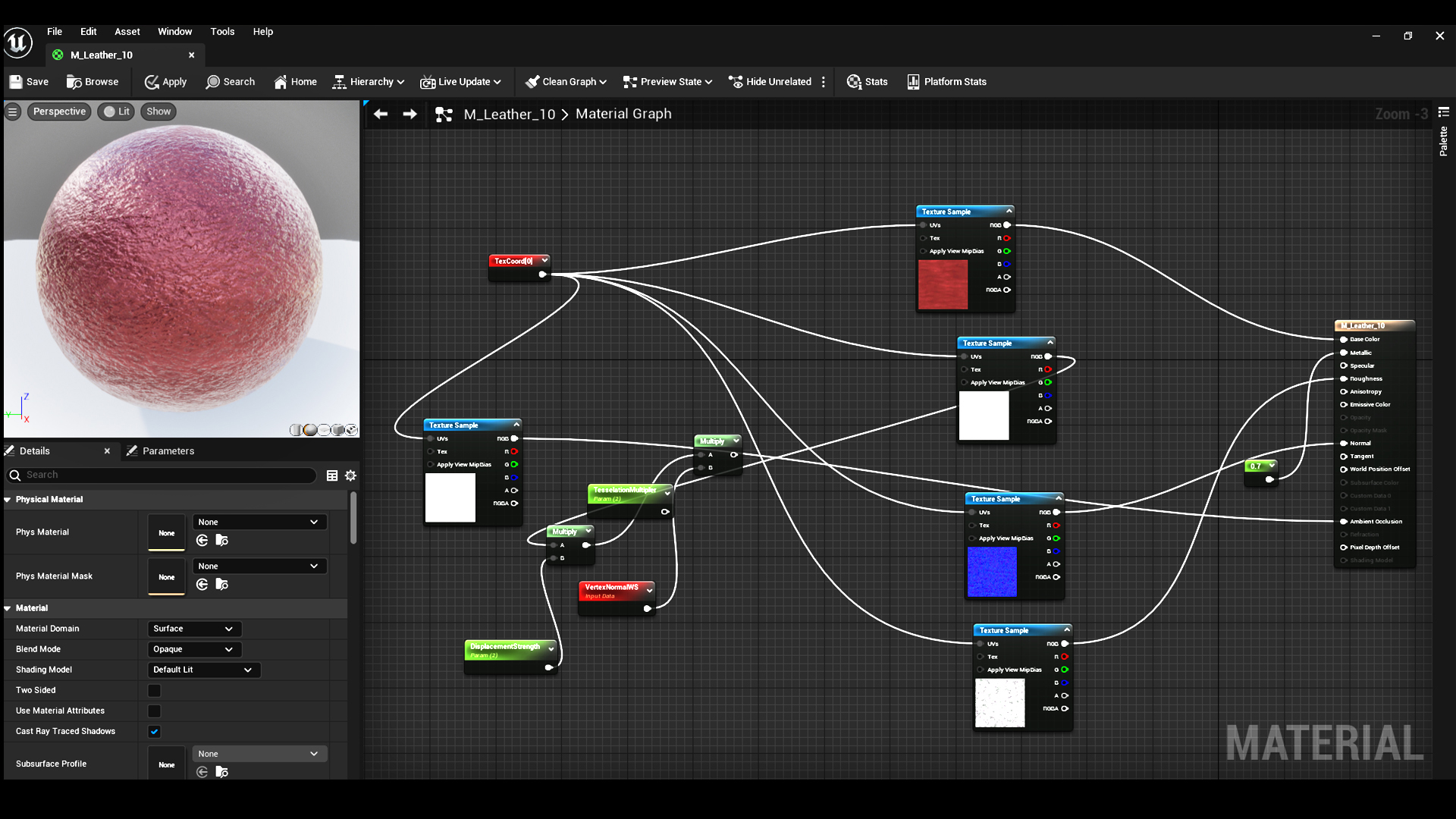The height and width of the screenshot is (819, 1456).
Task: Click the Save toolbar icon
Action: tap(16, 82)
